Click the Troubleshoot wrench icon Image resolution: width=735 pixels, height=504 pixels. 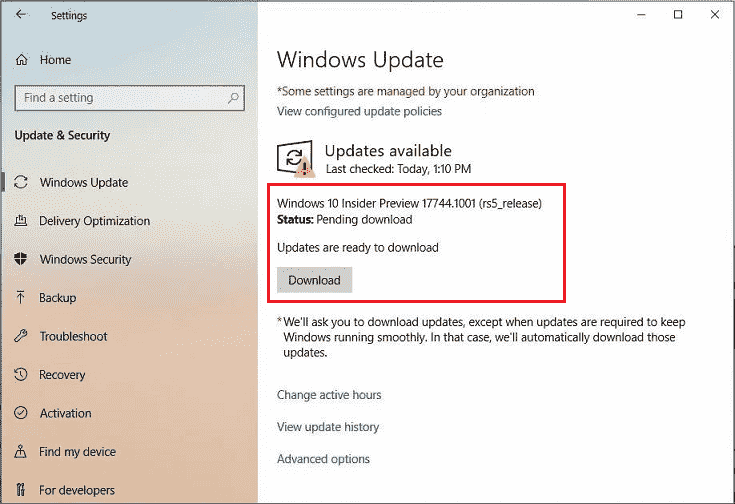tap(20, 337)
